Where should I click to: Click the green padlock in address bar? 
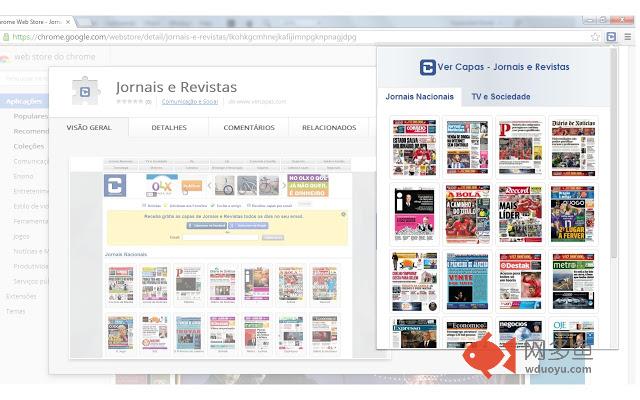pos(6,37)
